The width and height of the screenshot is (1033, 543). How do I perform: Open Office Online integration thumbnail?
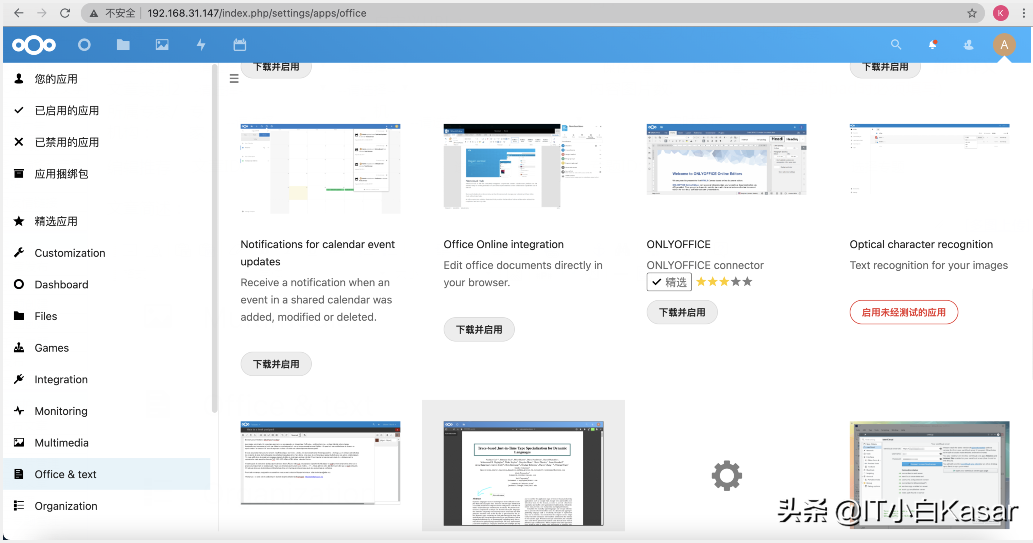[x=523, y=166]
